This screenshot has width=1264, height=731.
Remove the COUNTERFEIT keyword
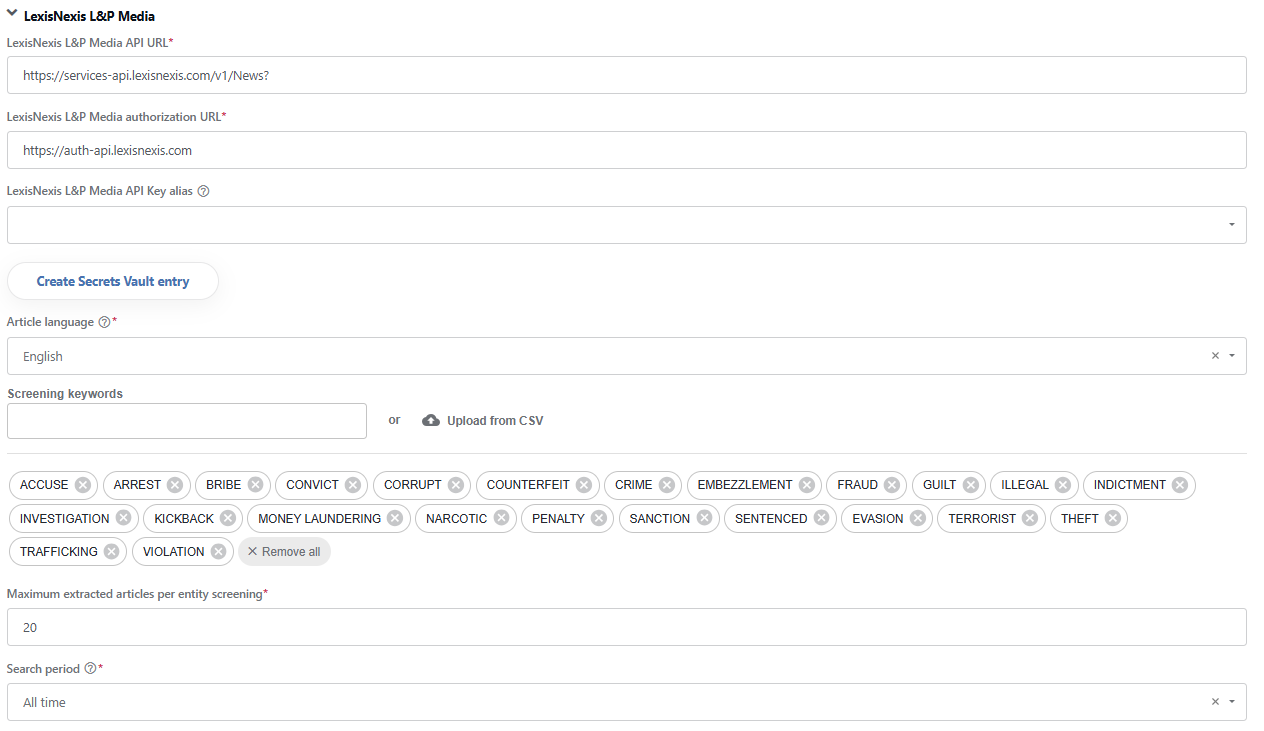[x=584, y=485]
